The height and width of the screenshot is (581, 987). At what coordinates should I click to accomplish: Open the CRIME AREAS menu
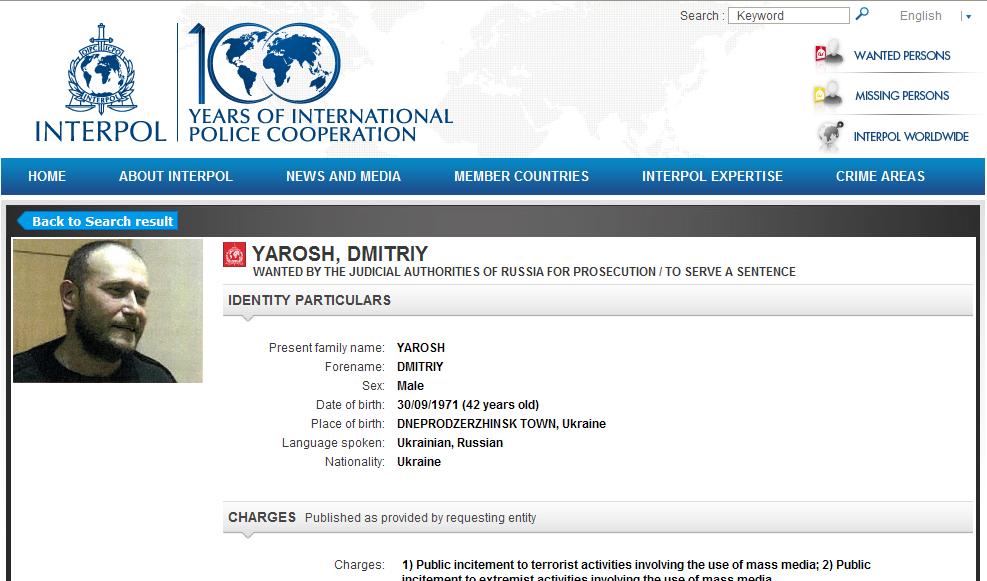pos(880,176)
